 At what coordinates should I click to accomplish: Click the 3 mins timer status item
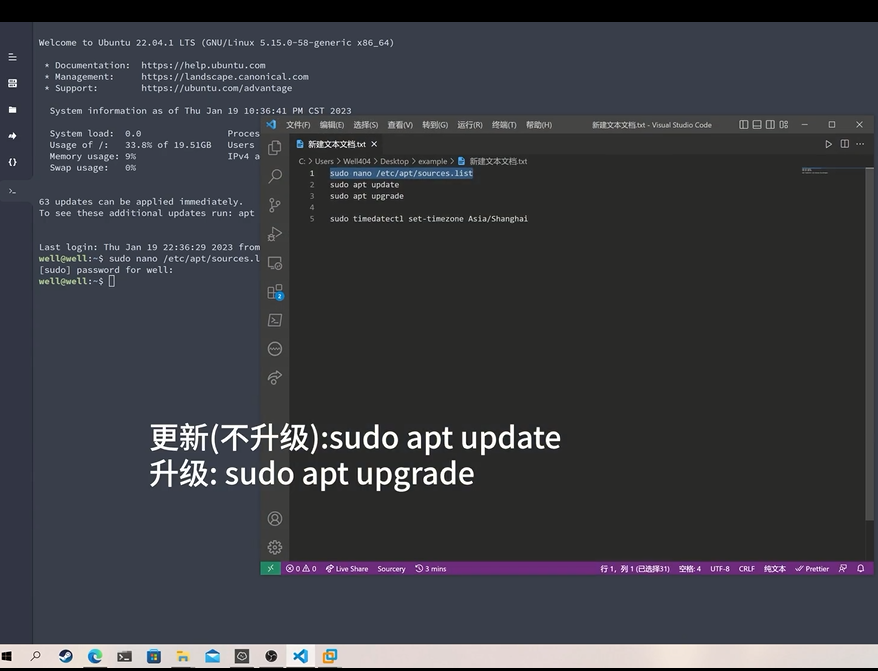(x=431, y=569)
